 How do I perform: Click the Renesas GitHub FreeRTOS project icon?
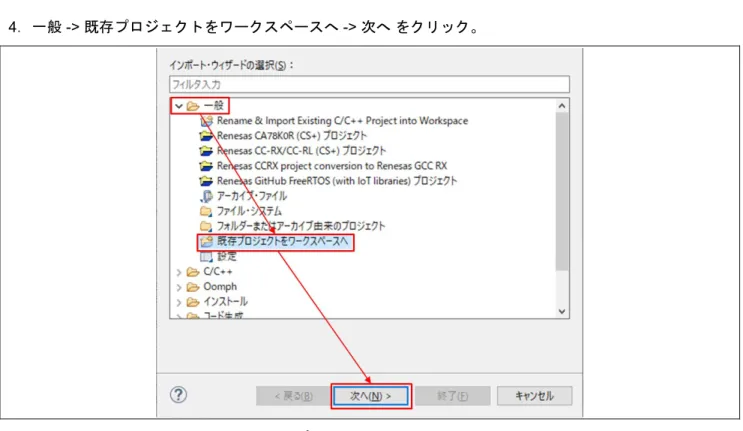[206, 181]
